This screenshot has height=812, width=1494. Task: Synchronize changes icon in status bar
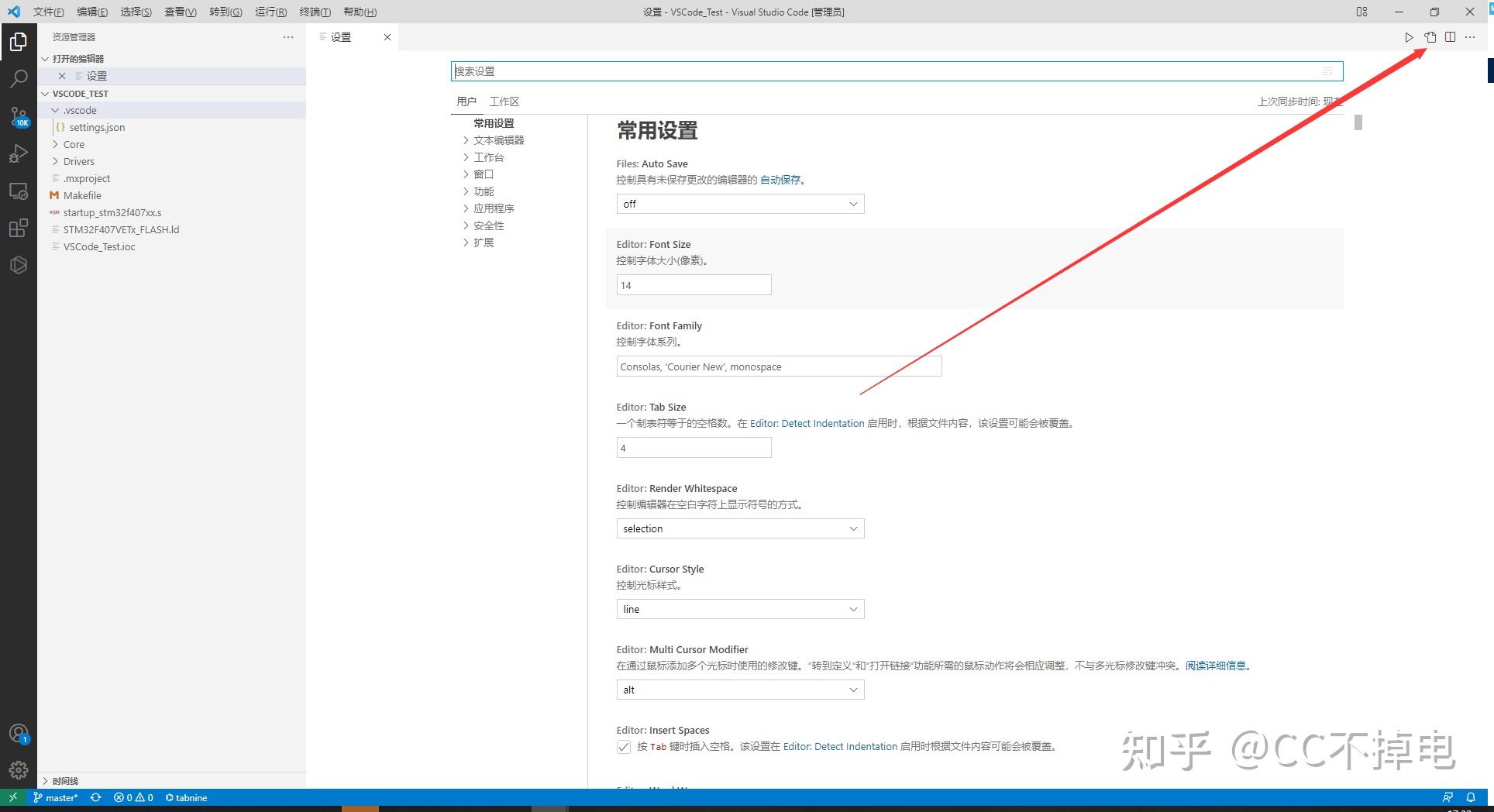tap(95, 797)
